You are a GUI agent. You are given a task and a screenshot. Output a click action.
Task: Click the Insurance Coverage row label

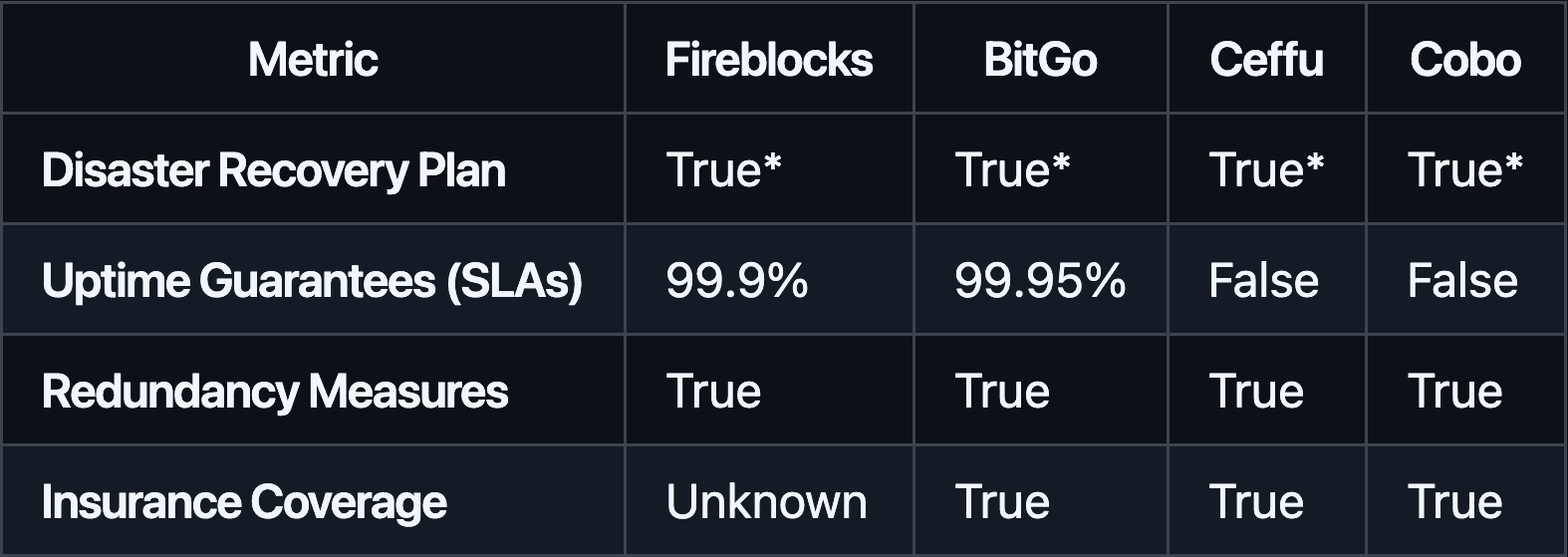point(244,502)
